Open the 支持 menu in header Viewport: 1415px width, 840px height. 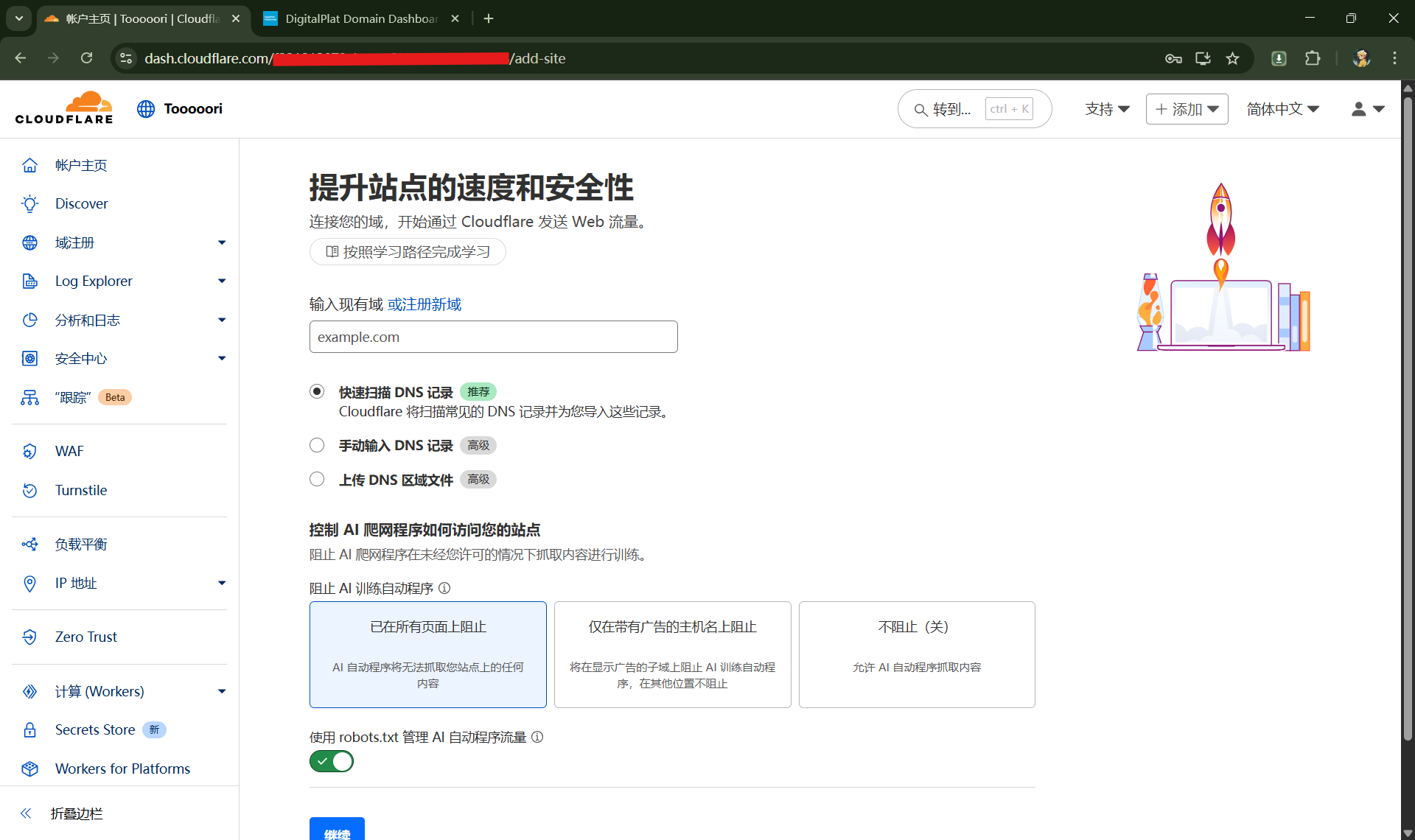(x=1107, y=109)
